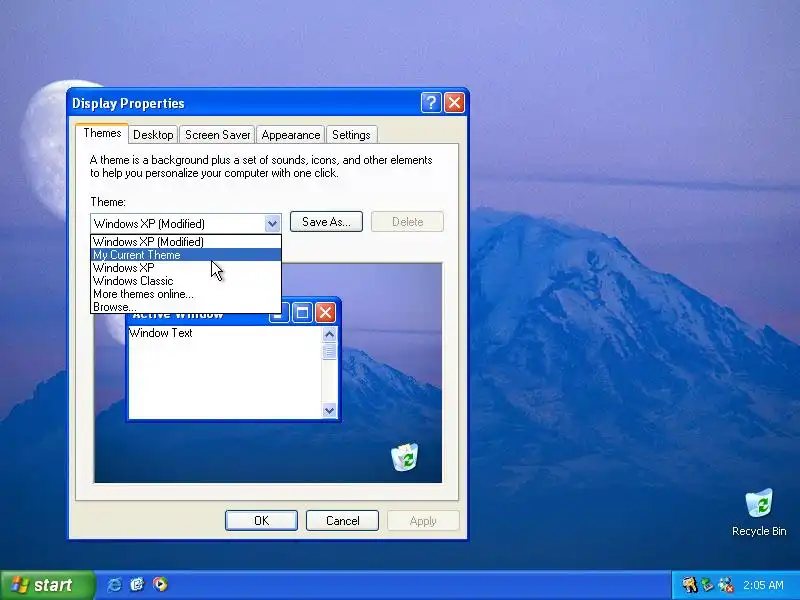
Task: Select More themes online... entry
Action: [186, 294]
